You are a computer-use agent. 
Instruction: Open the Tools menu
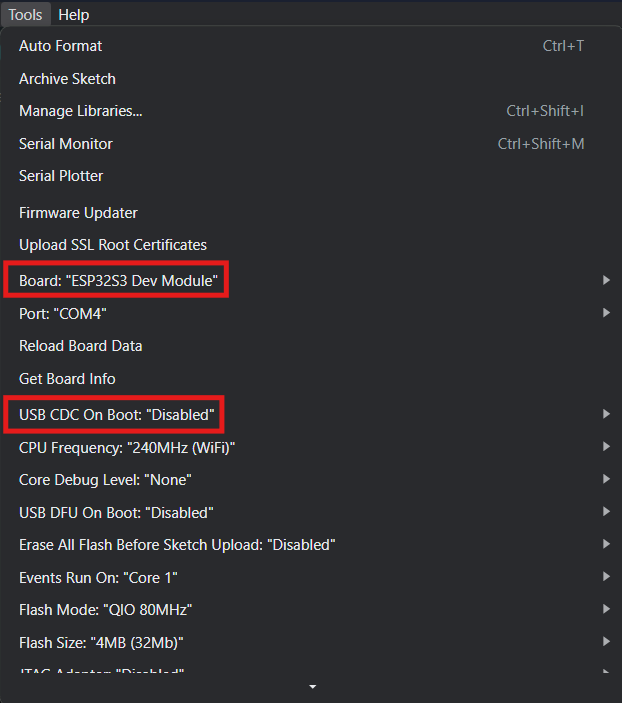click(25, 14)
